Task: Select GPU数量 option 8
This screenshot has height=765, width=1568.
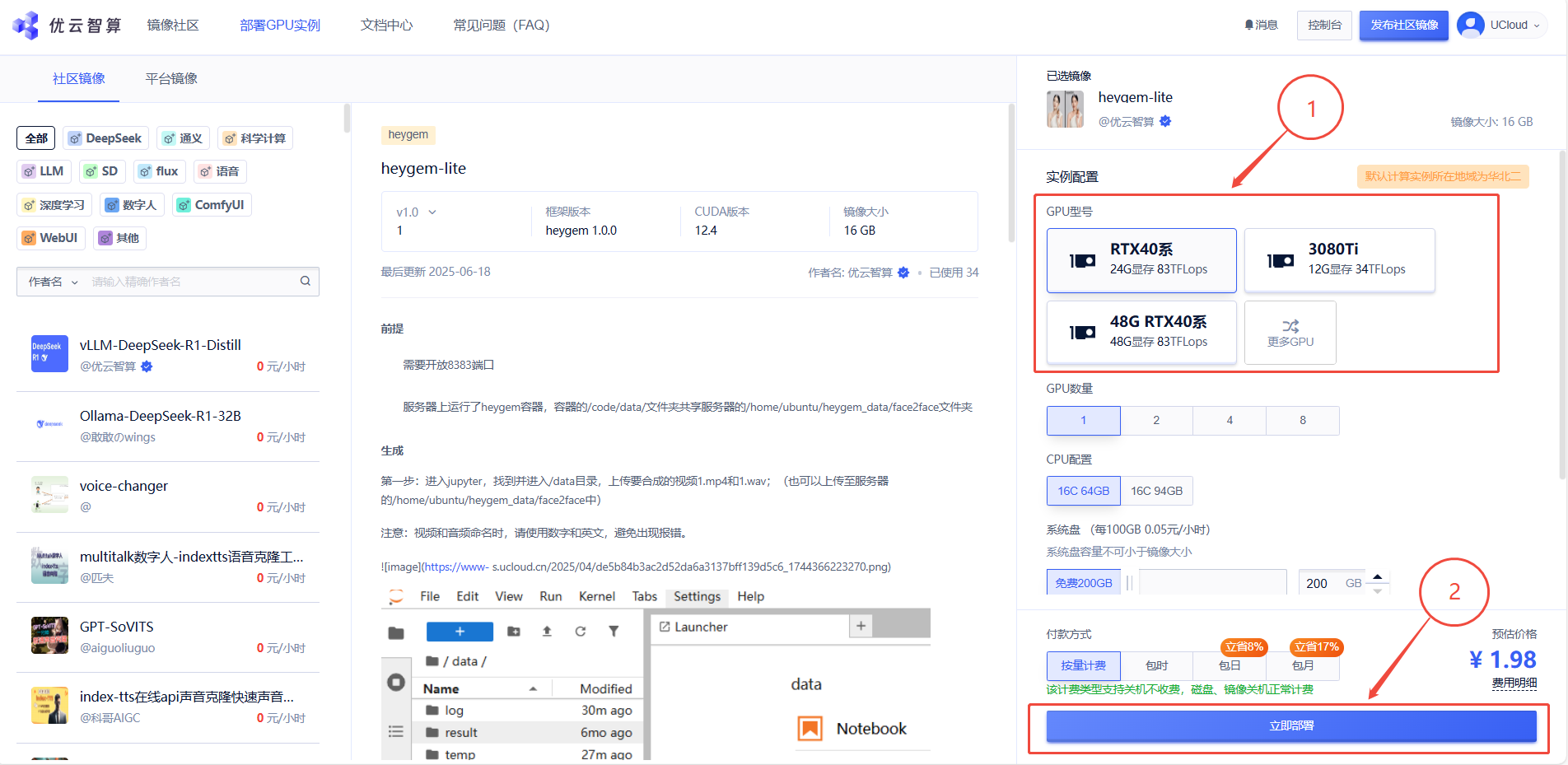Action: click(x=1303, y=421)
